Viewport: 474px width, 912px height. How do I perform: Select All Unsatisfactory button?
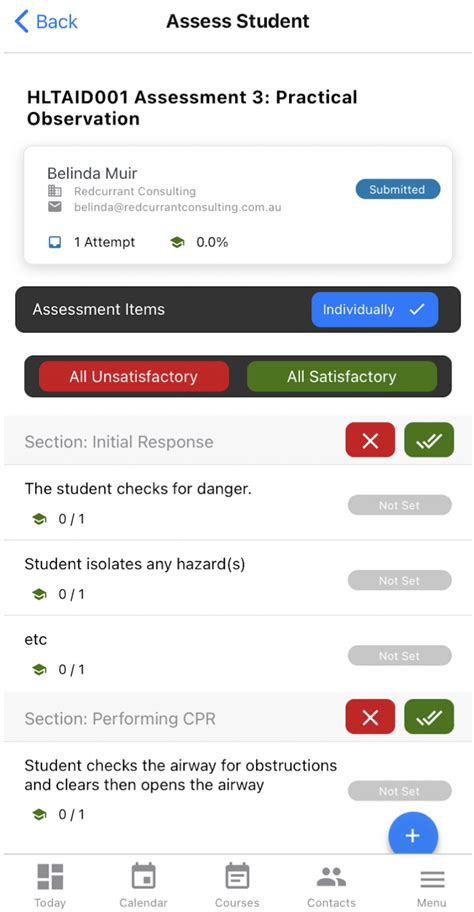[x=134, y=376]
